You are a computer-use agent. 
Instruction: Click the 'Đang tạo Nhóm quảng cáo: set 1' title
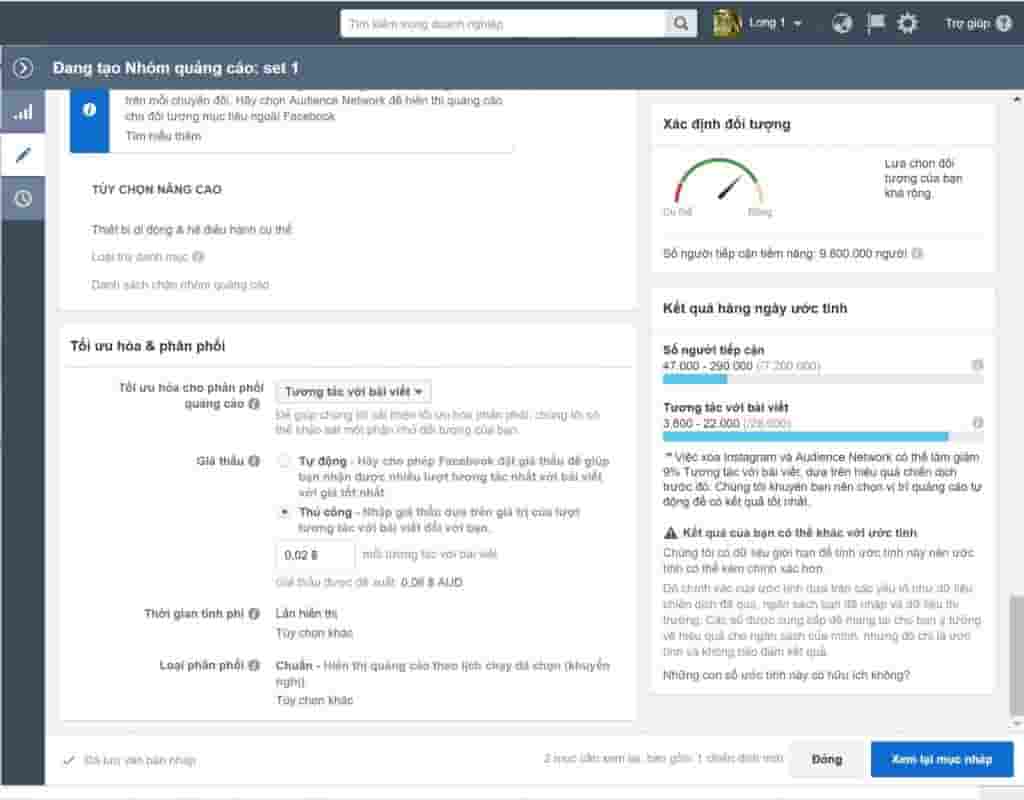[x=176, y=68]
